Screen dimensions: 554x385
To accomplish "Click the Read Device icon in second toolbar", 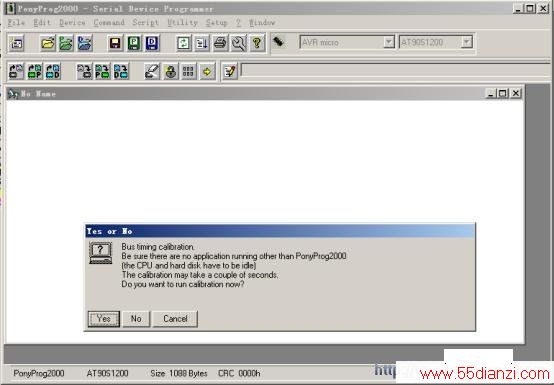I will coord(16,71).
